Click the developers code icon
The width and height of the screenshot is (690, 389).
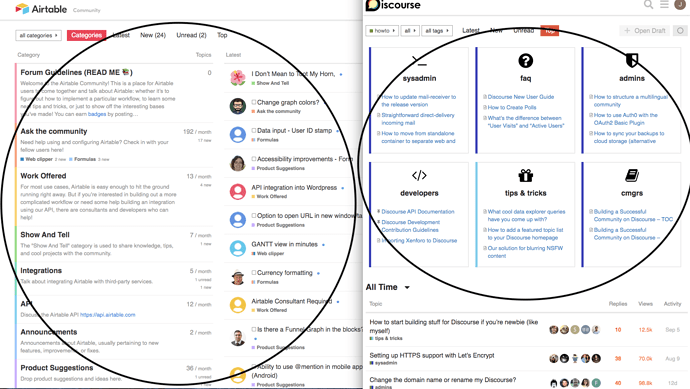(x=419, y=176)
